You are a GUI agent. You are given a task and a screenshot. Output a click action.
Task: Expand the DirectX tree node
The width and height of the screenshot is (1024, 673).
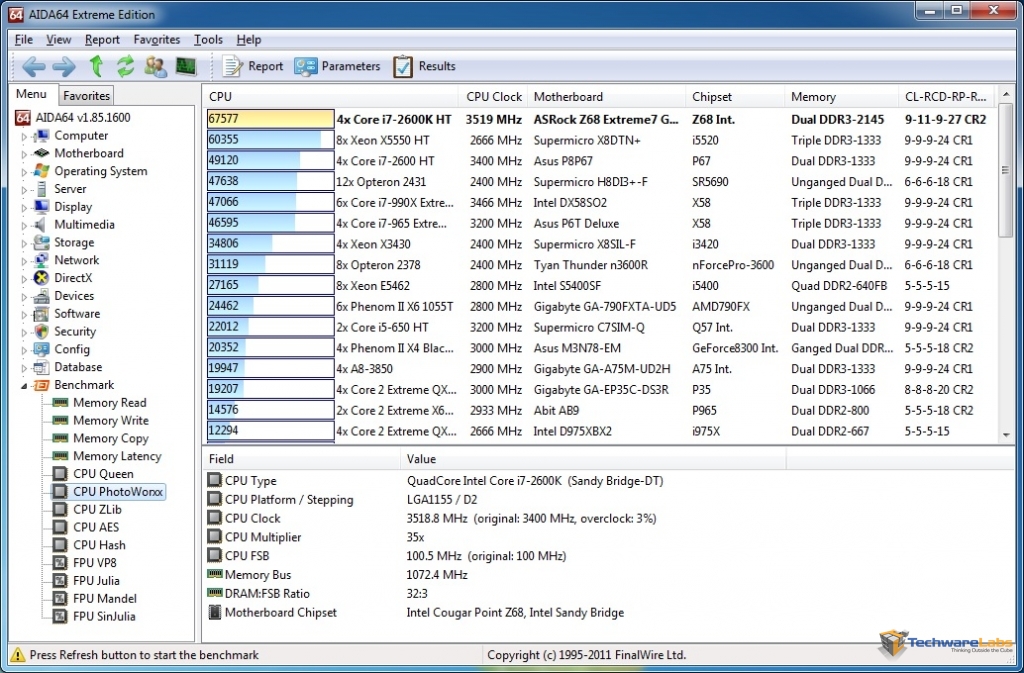coord(25,279)
